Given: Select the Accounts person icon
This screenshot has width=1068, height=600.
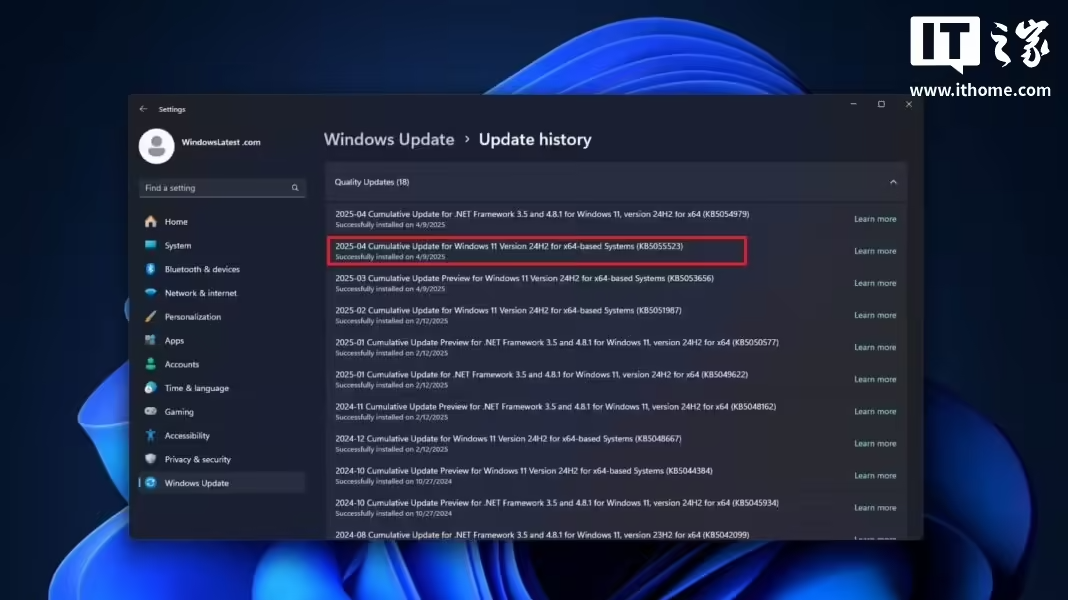Looking at the screenshot, I should (150, 364).
